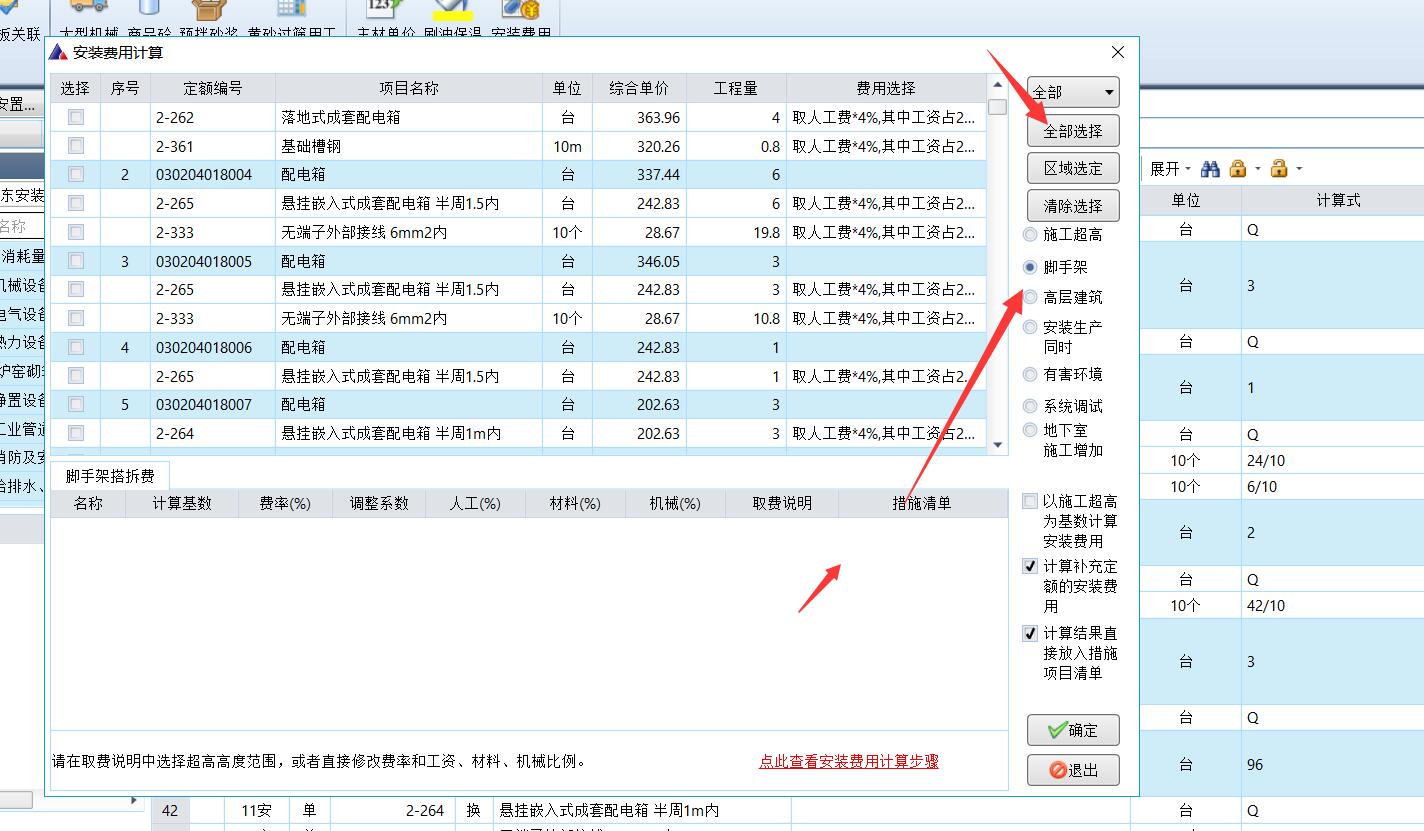Screen dimensions: 1424x831
Task: Select the 地下室施工增加 radio option
Action: coord(1030,430)
